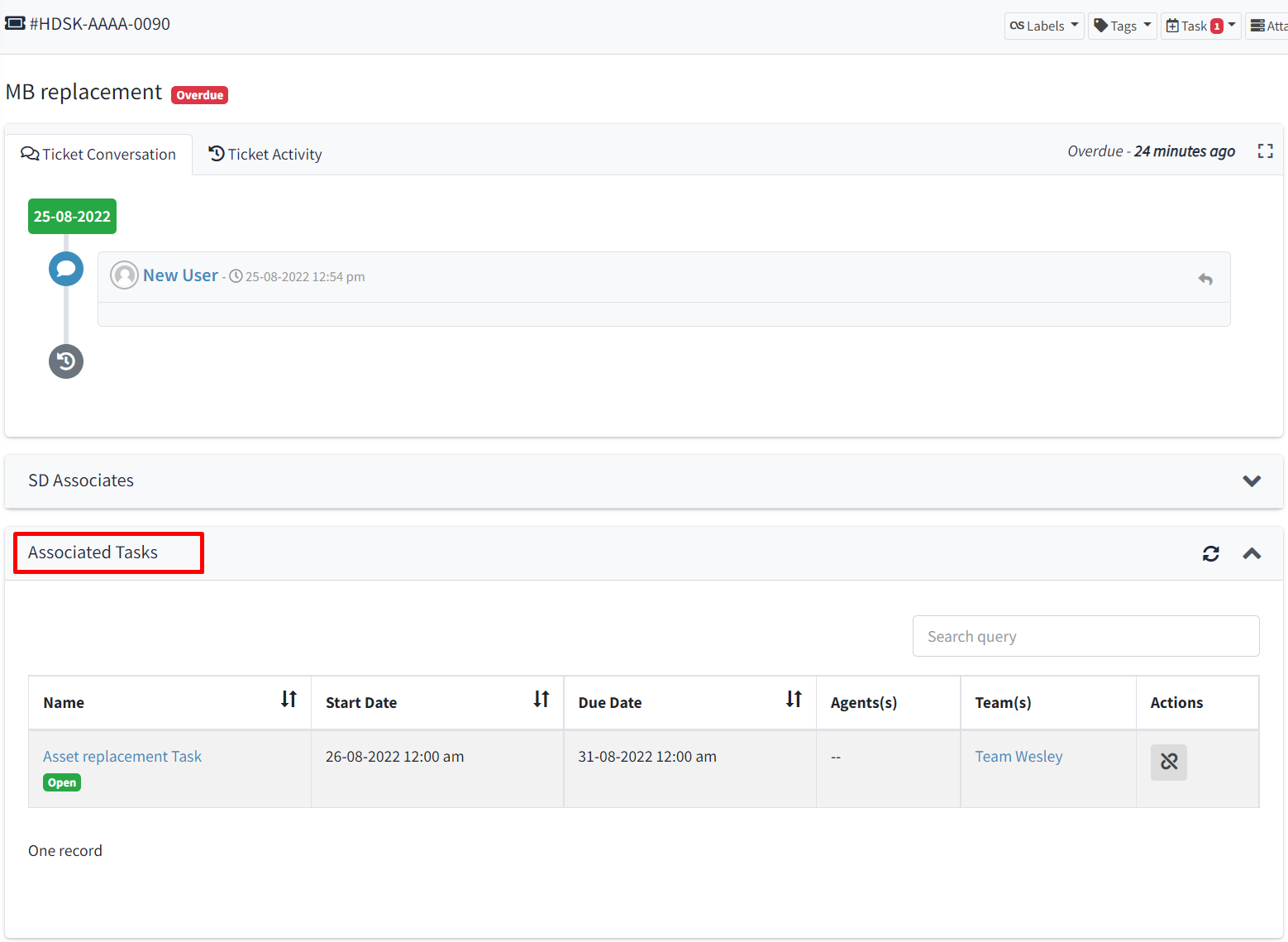Expand the SD Associates section
1288x942 pixels.
click(x=1252, y=481)
